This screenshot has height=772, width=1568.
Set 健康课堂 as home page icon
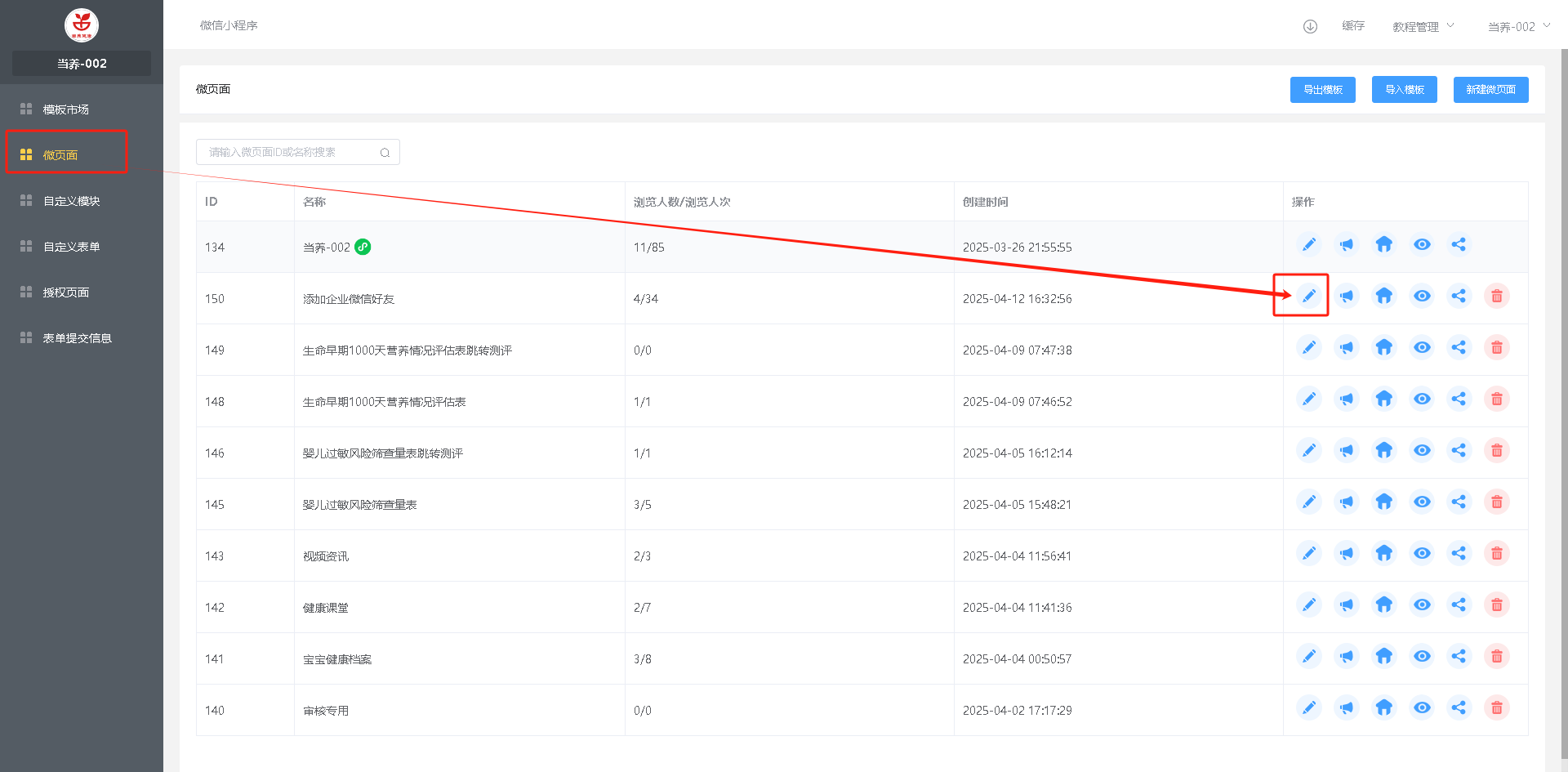click(x=1383, y=605)
